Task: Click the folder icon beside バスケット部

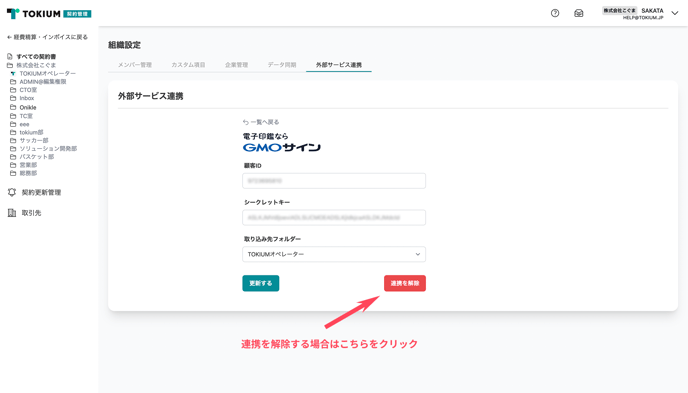Action: pyautogui.click(x=13, y=157)
